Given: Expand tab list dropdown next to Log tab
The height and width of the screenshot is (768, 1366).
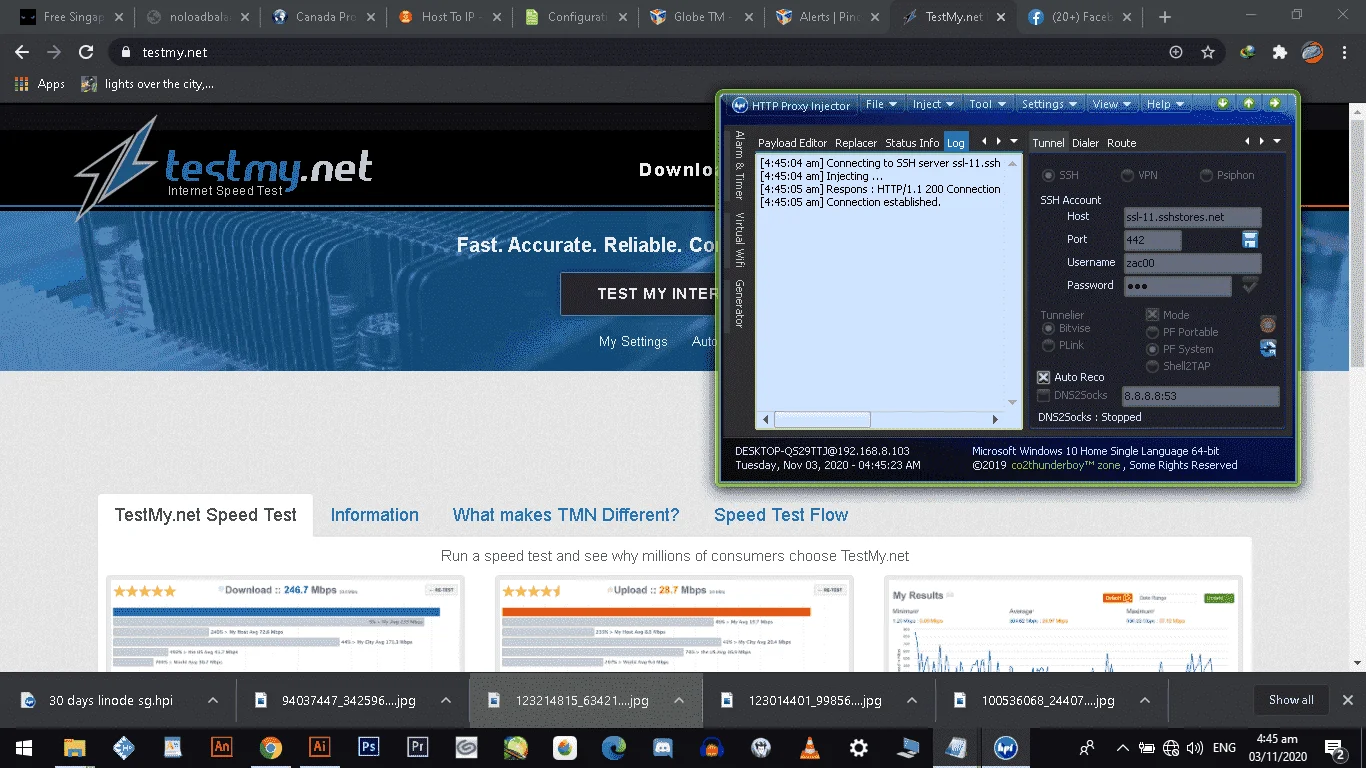Looking at the screenshot, I should (x=1014, y=142).
